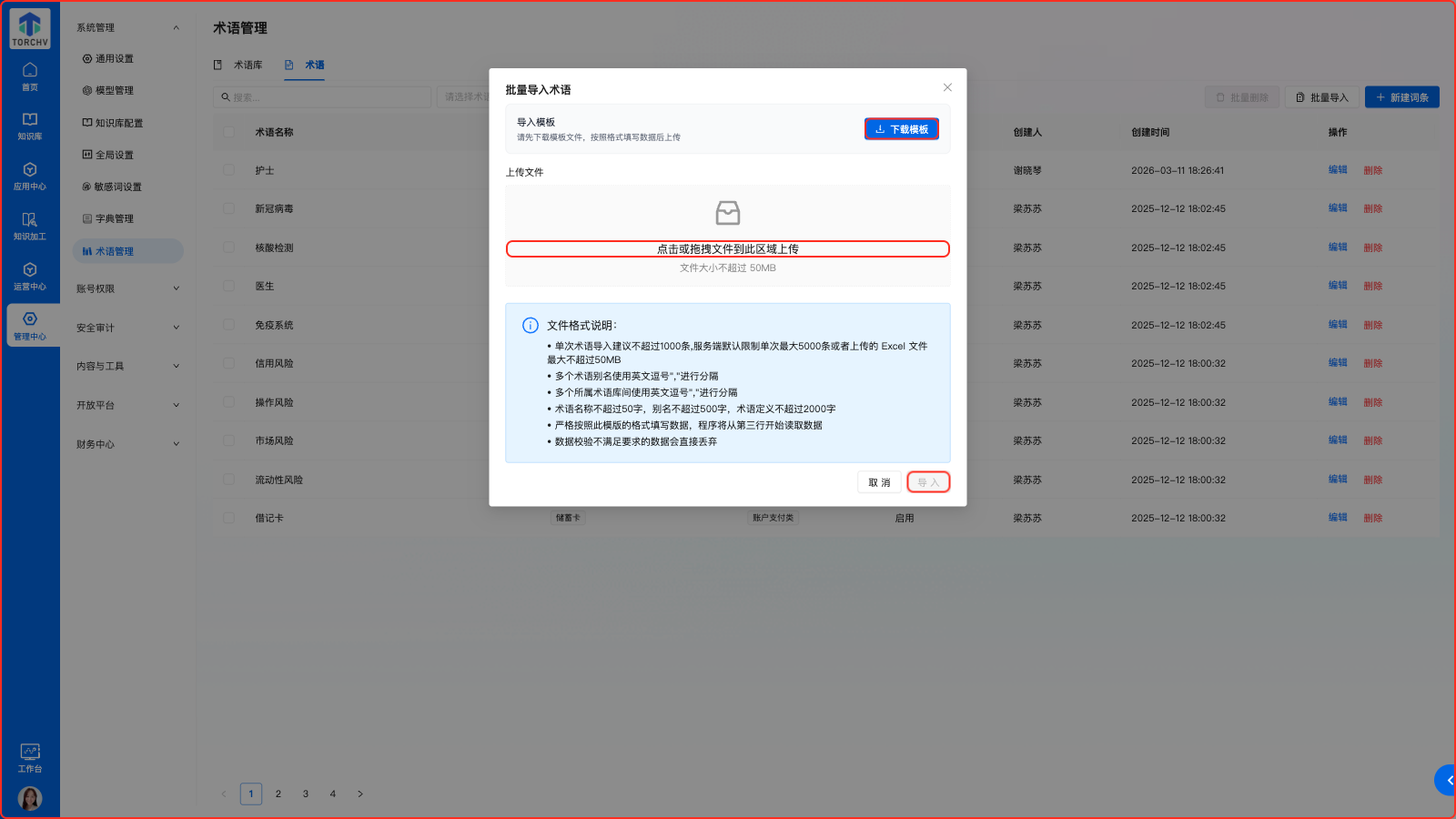Check the select-all checkbox in the header
This screenshot has height=819, width=1456.
(228, 131)
